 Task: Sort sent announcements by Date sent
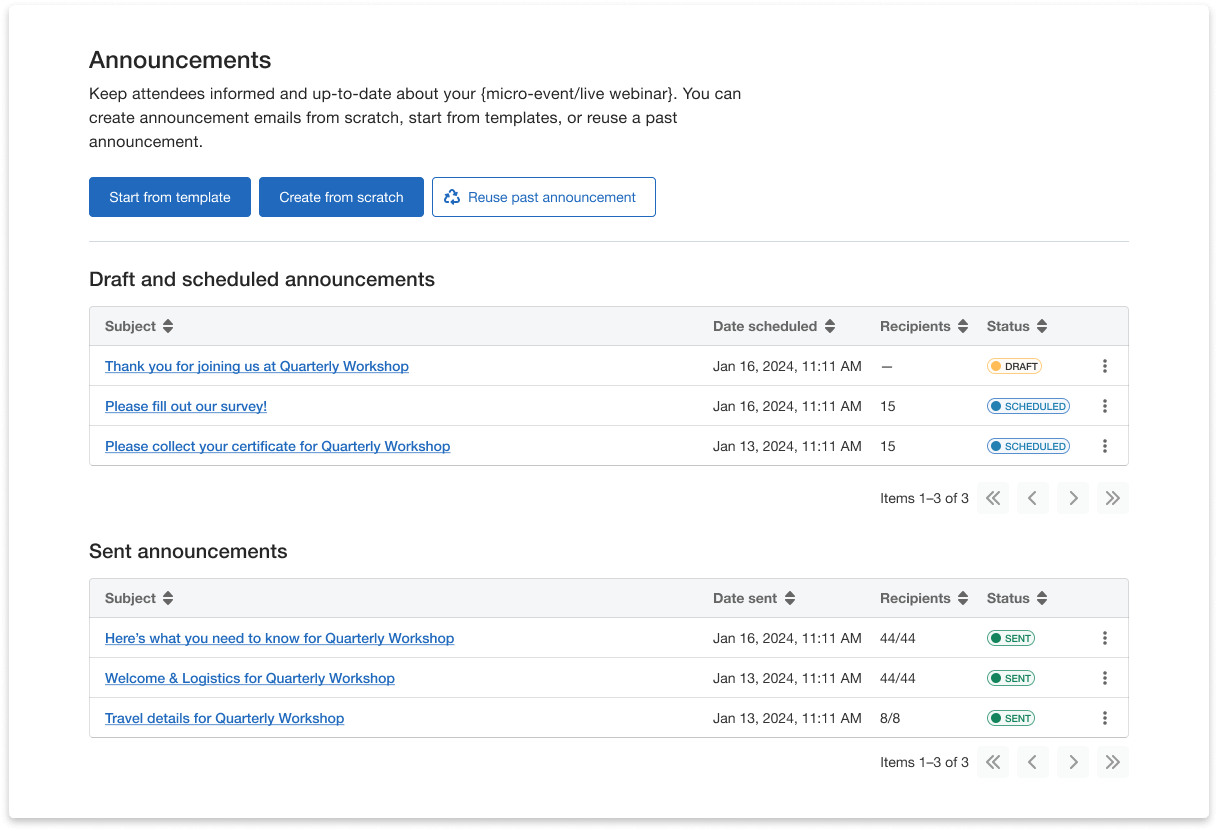click(x=789, y=598)
